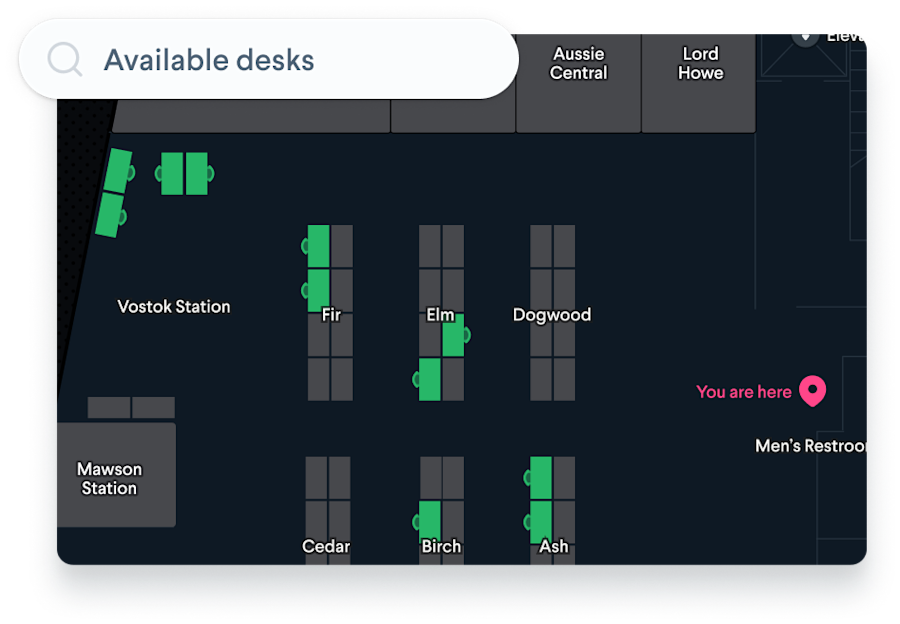Click the Men's Restroom label
900x624 pixels.
coord(810,446)
